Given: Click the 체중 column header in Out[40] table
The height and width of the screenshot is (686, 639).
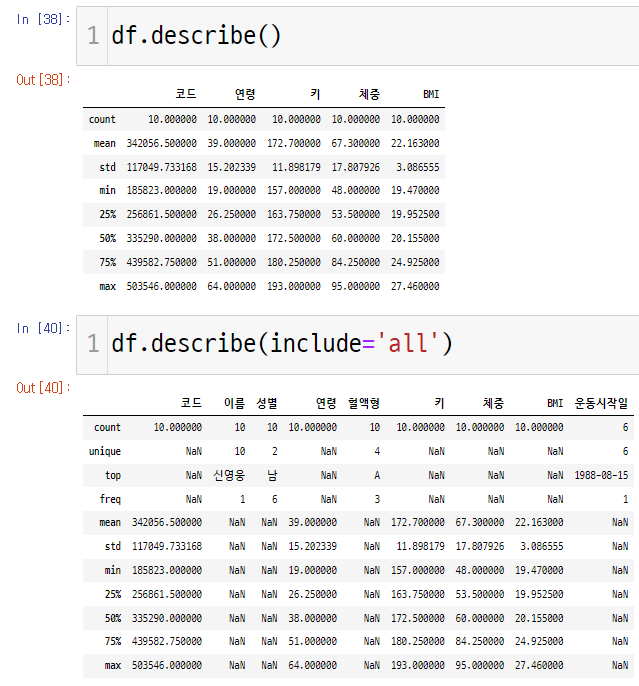Looking at the screenshot, I should click(493, 403).
